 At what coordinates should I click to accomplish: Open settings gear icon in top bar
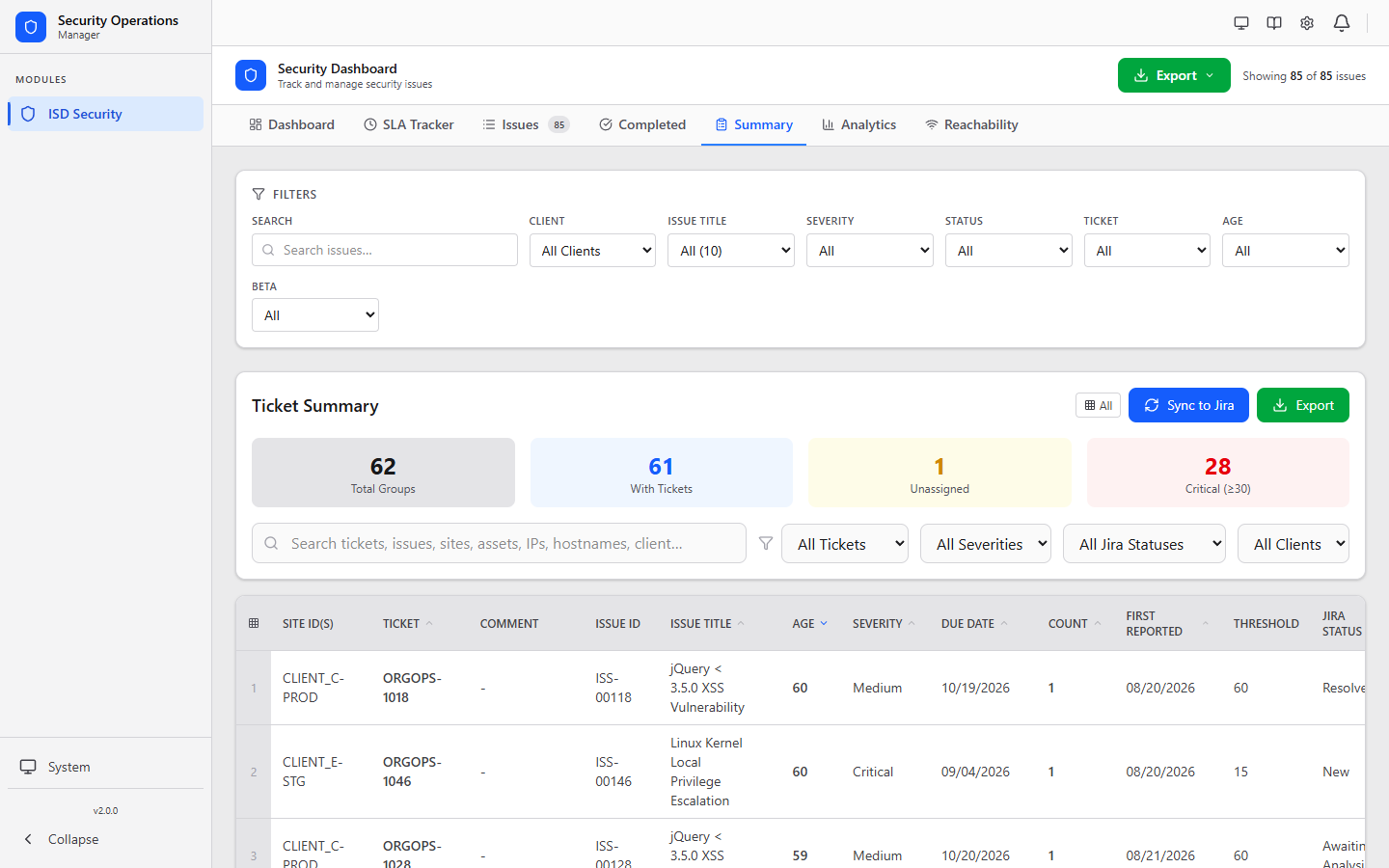tap(1307, 23)
